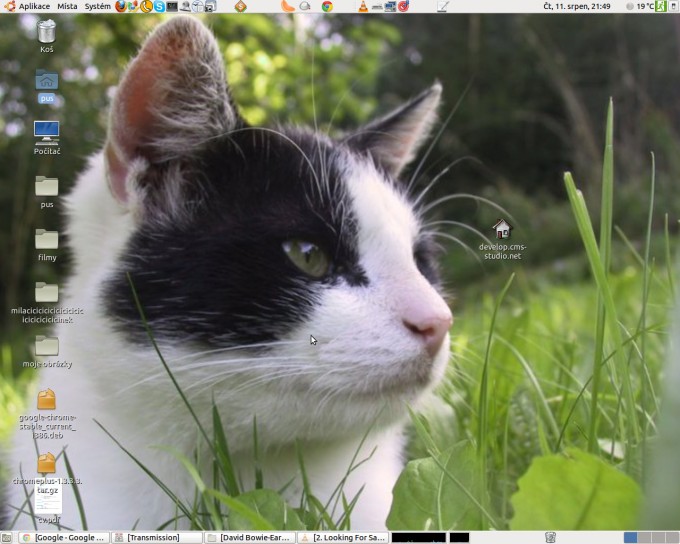The width and height of the screenshot is (680, 544).
Task: Open the Místa menu
Action: [x=67, y=6]
